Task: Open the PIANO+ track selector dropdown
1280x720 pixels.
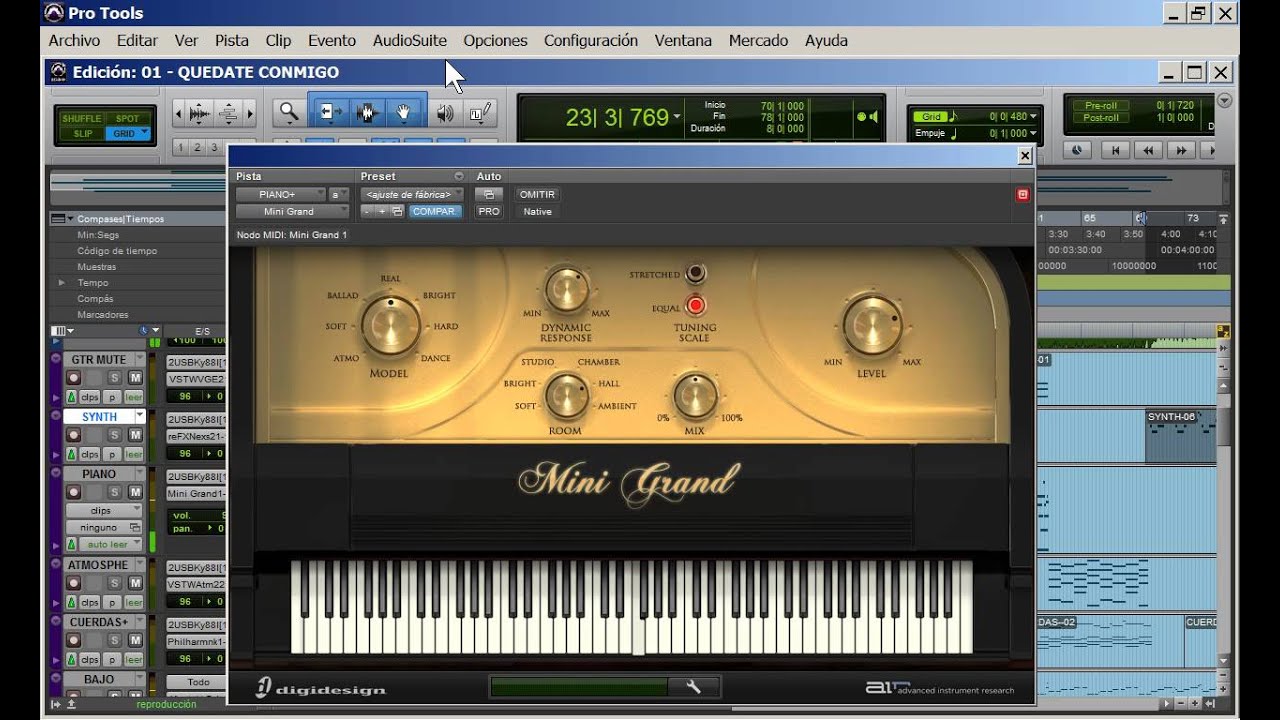Action: click(281, 194)
